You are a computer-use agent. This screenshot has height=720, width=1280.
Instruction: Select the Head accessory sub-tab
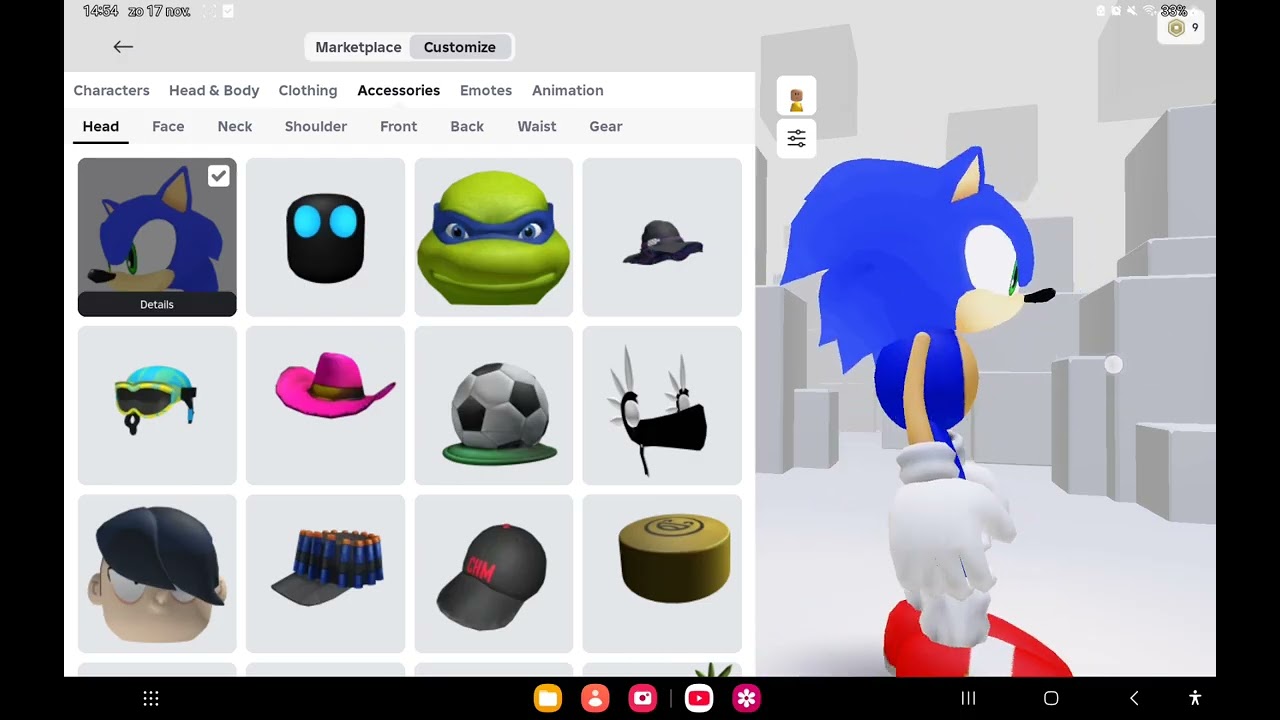pos(101,126)
